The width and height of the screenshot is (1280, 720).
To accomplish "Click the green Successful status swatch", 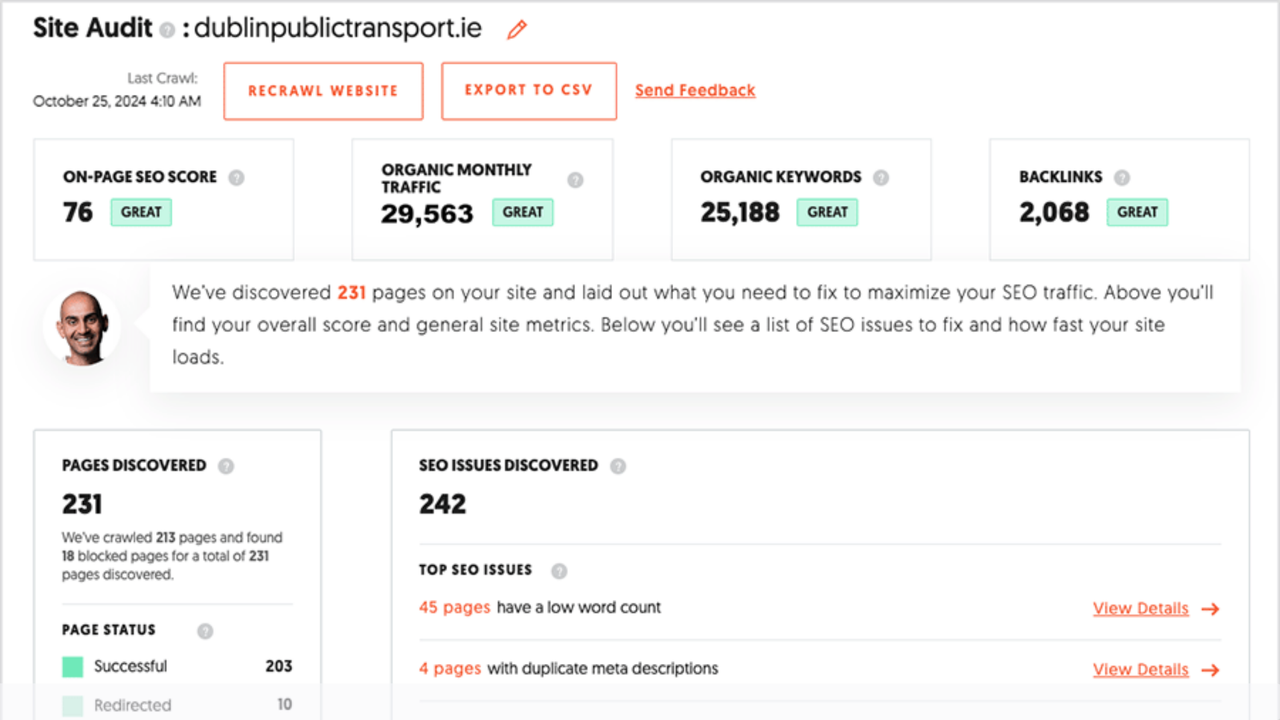I will point(72,666).
